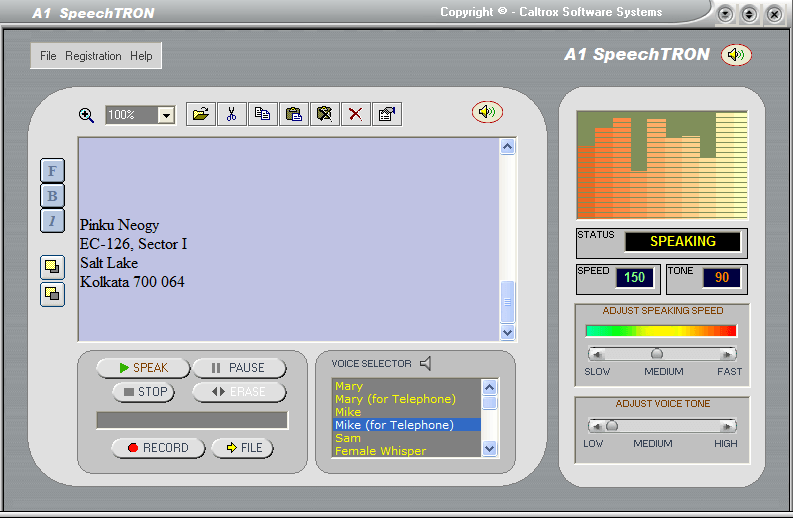Toggle bold with the B button
This screenshot has height=518, width=793.
pos(53,196)
